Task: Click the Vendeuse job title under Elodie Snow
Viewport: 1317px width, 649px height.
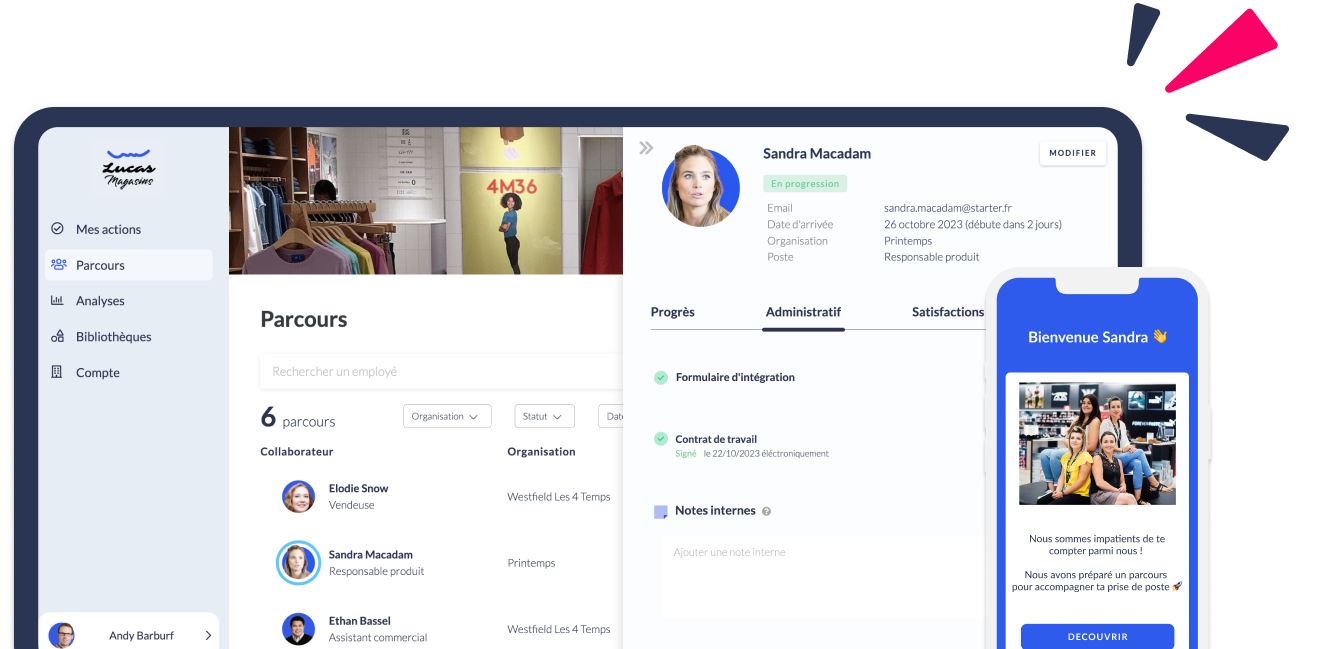Action: pyautogui.click(x=352, y=505)
